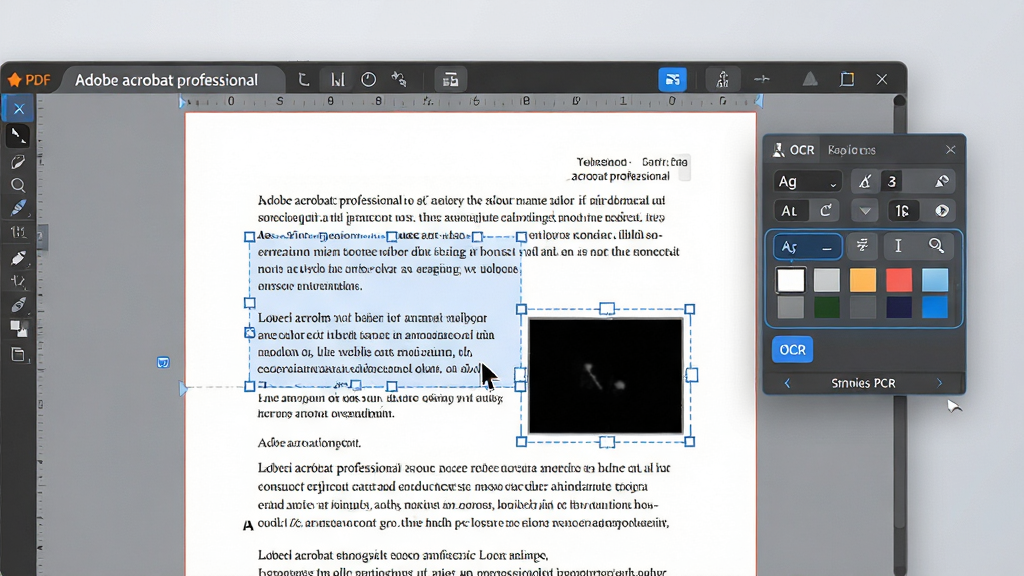1024x576 pixels.
Task: Open the Ag font dropdown
Action: click(807, 182)
